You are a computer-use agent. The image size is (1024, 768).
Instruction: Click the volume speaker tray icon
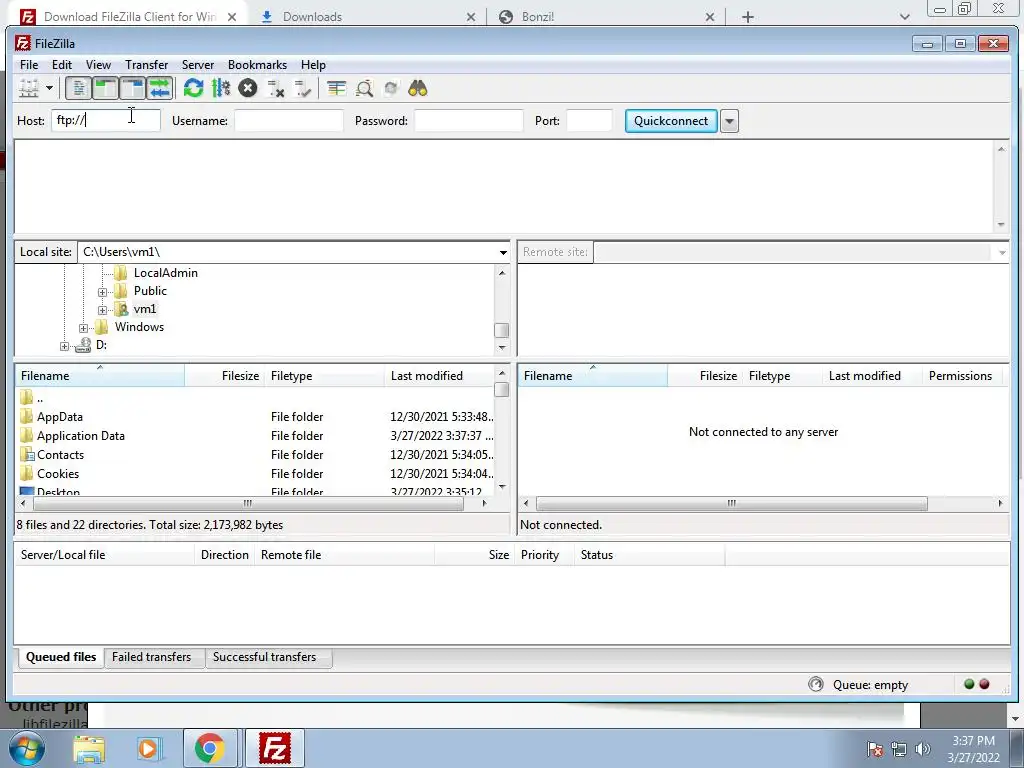923,748
